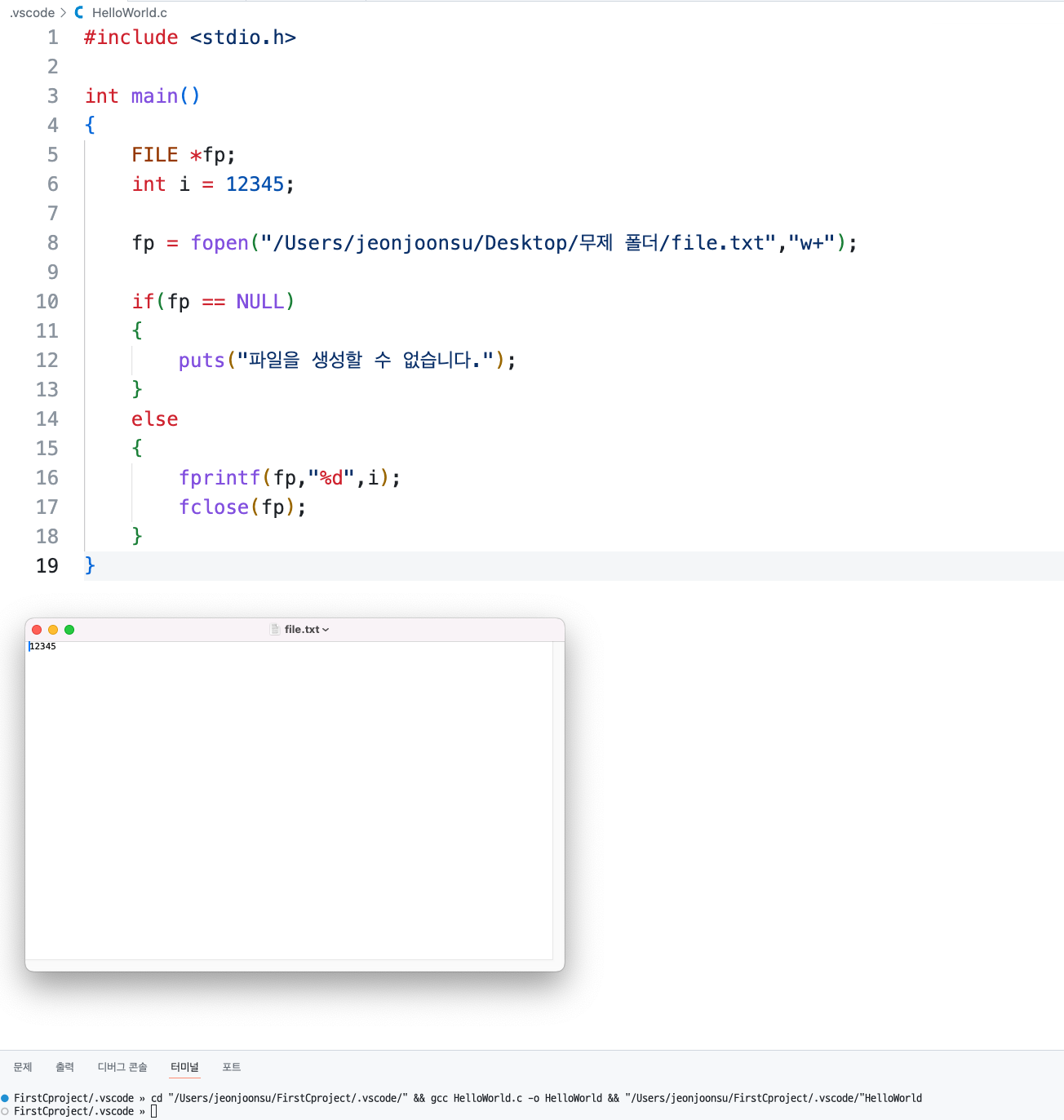The width and height of the screenshot is (1064, 1120).
Task: Click the terminal prompt cursor input
Action: click(153, 1111)
